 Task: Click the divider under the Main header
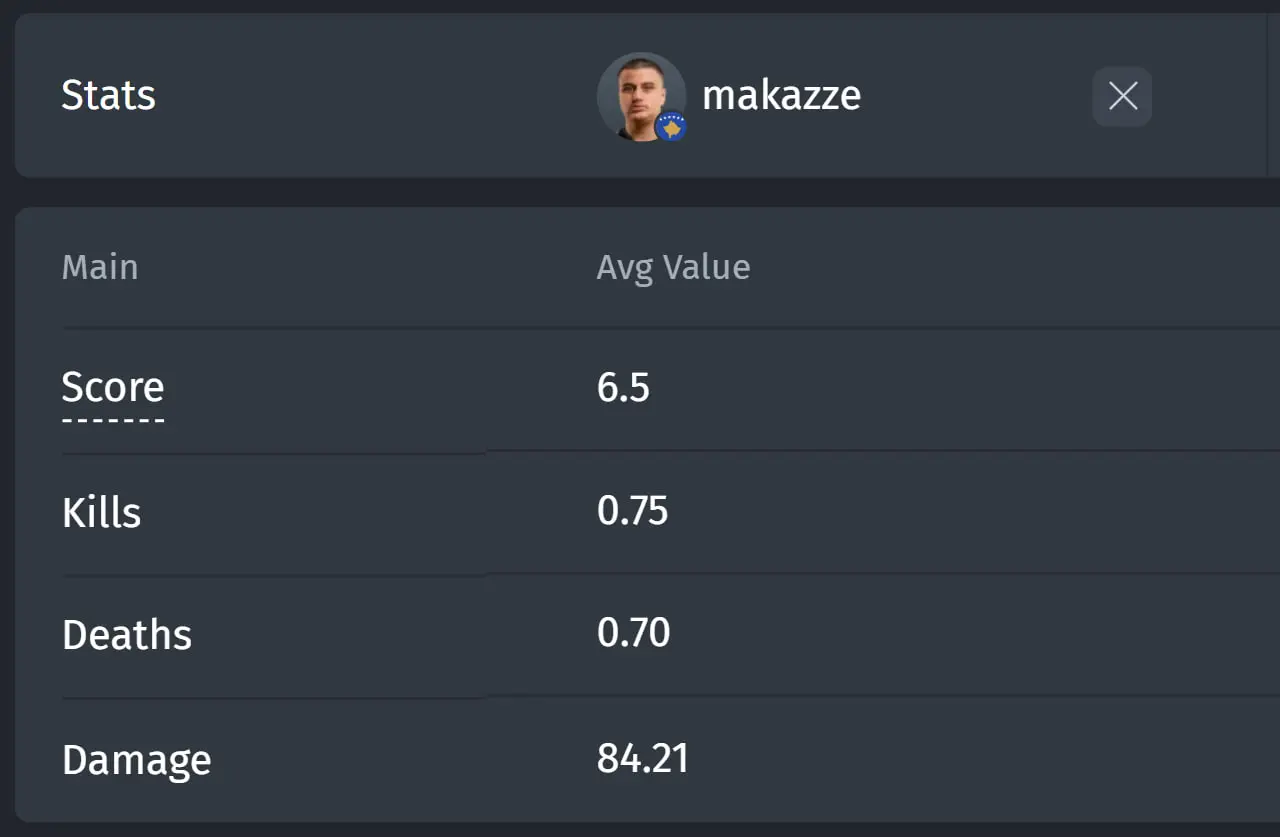(671, 327)
